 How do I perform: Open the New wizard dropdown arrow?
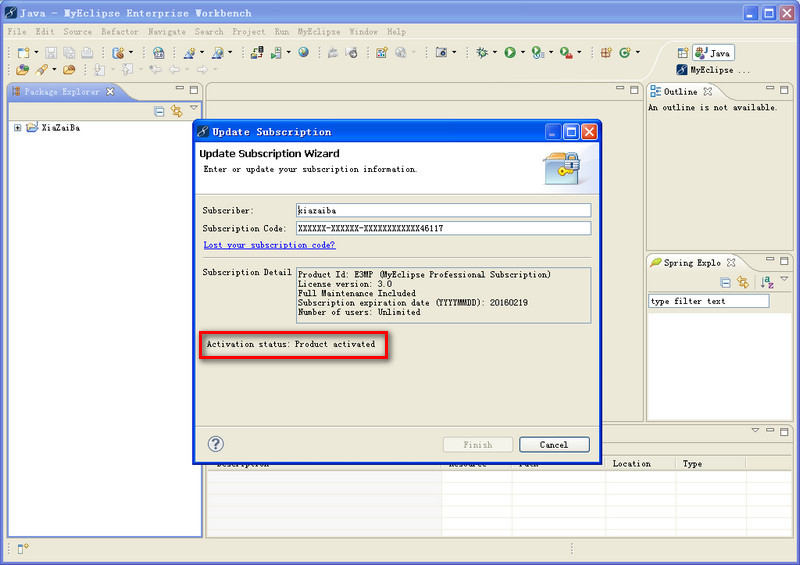point(36,53)
